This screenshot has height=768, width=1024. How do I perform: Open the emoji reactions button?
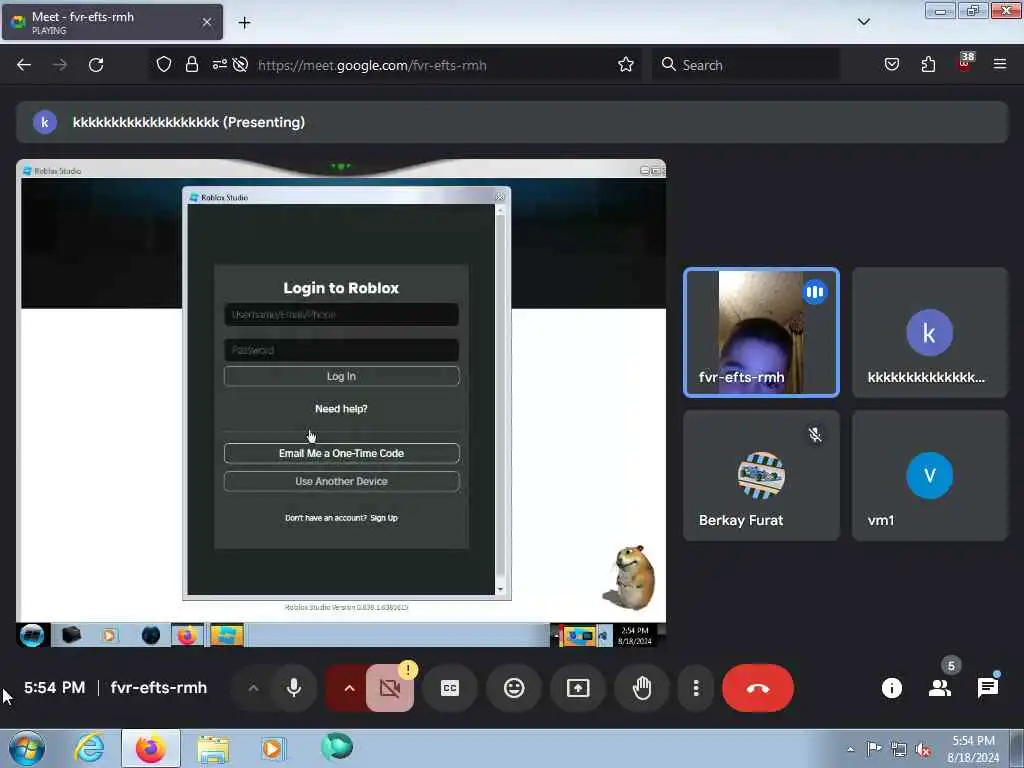514,688
